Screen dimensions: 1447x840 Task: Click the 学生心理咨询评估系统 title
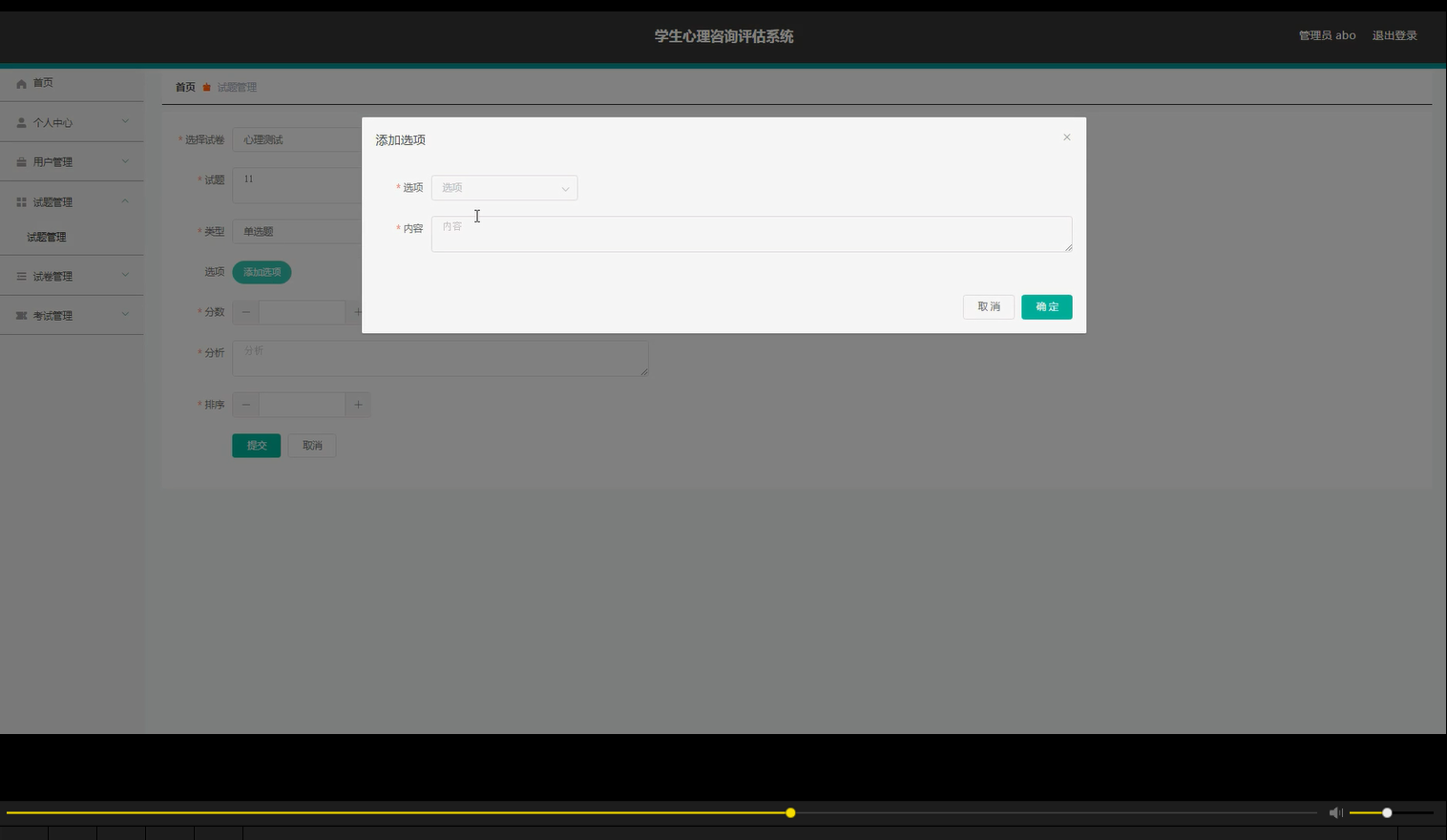coord(723,36)
